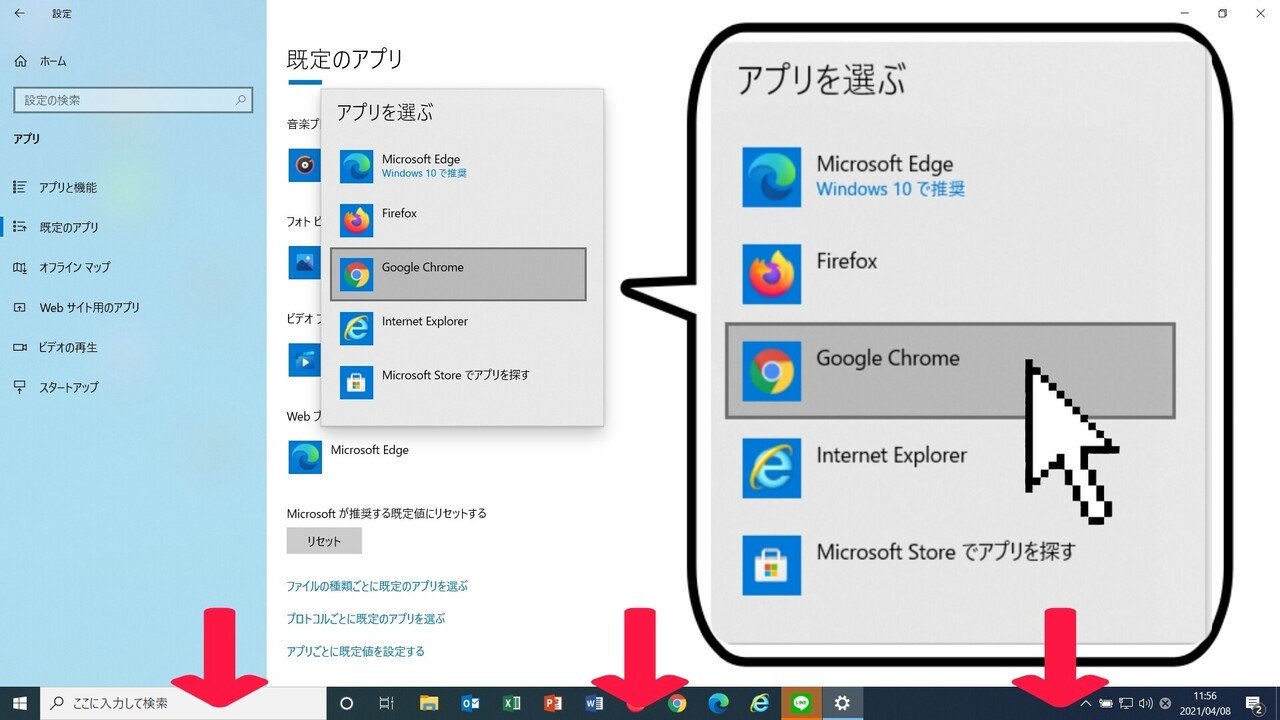Choose Firefox in the popup, not the enlarged callout
Screen dimensions: 1280x720
458,220
